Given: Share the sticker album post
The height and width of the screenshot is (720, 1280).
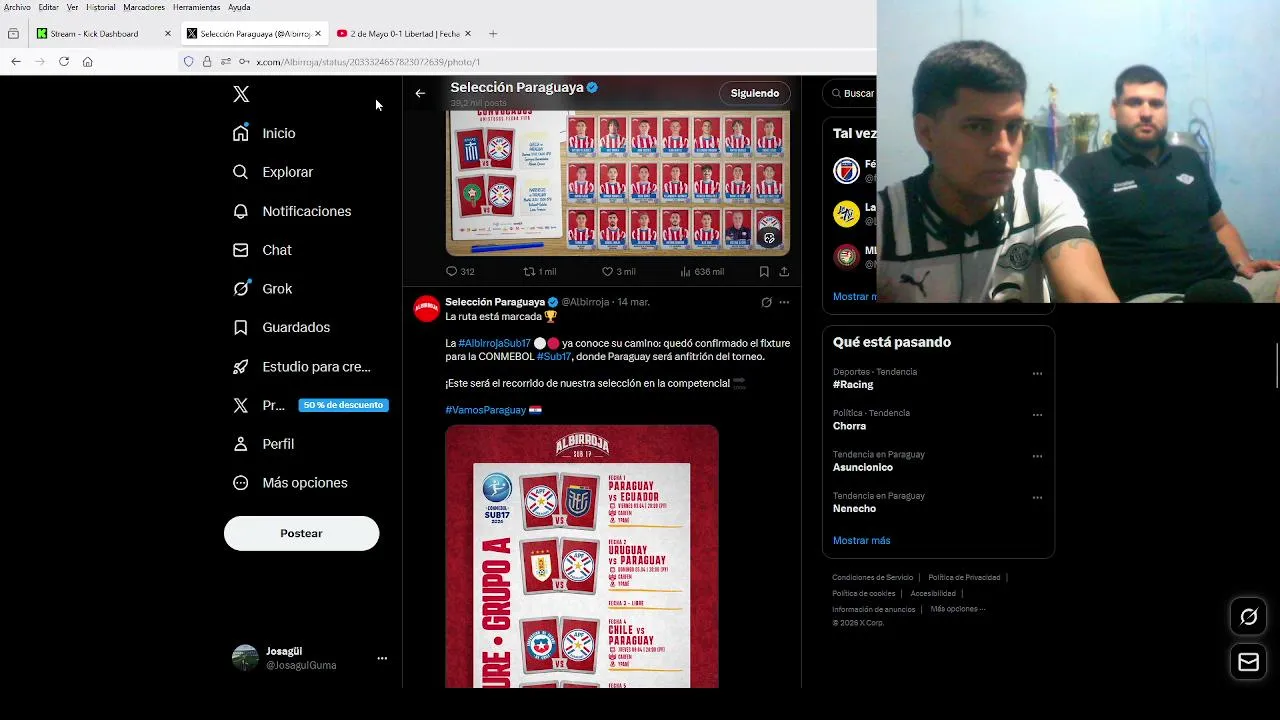Looking at the screenshot, I should tap(784, 271).
